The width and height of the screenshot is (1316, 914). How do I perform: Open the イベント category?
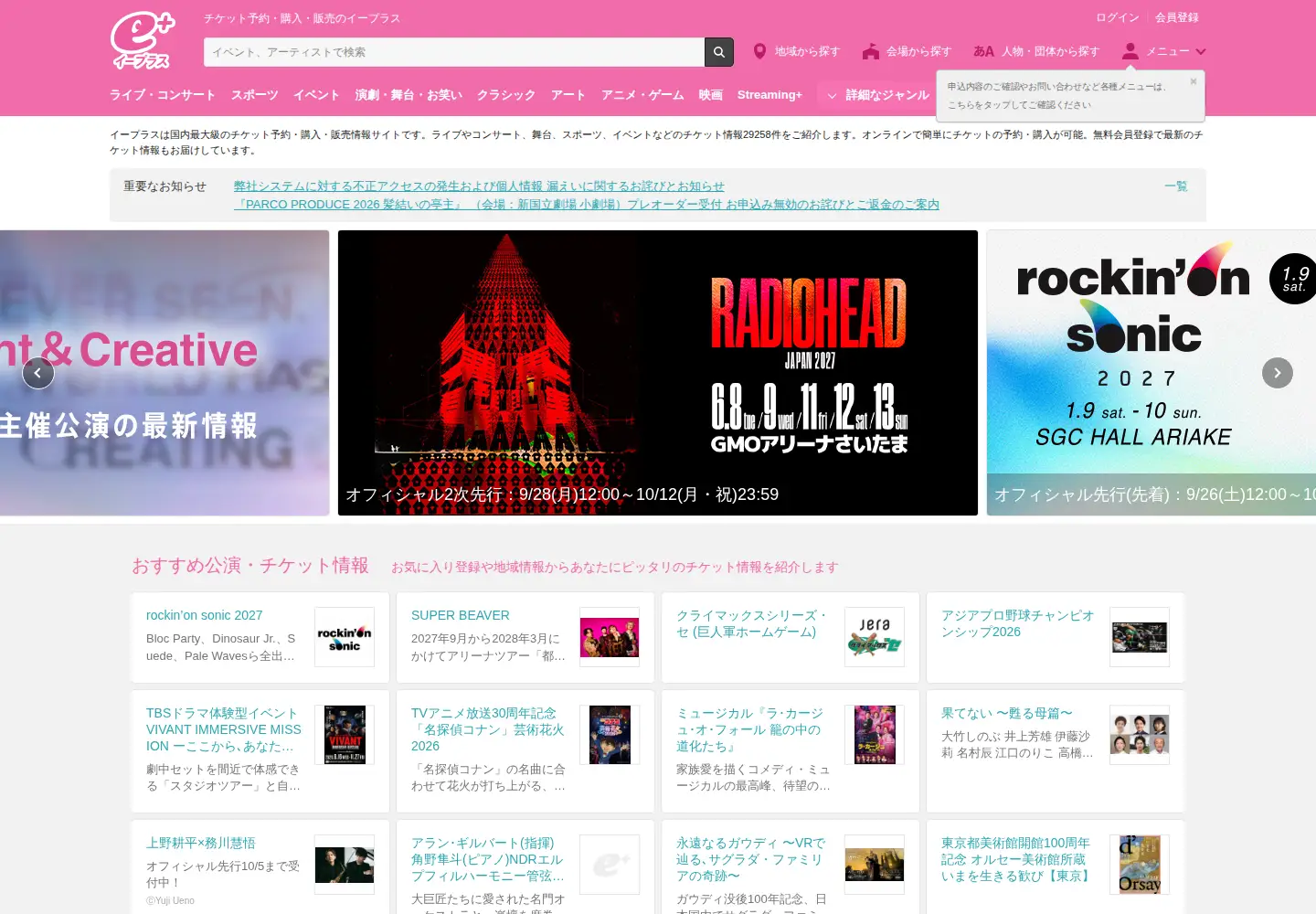(316, 95)
